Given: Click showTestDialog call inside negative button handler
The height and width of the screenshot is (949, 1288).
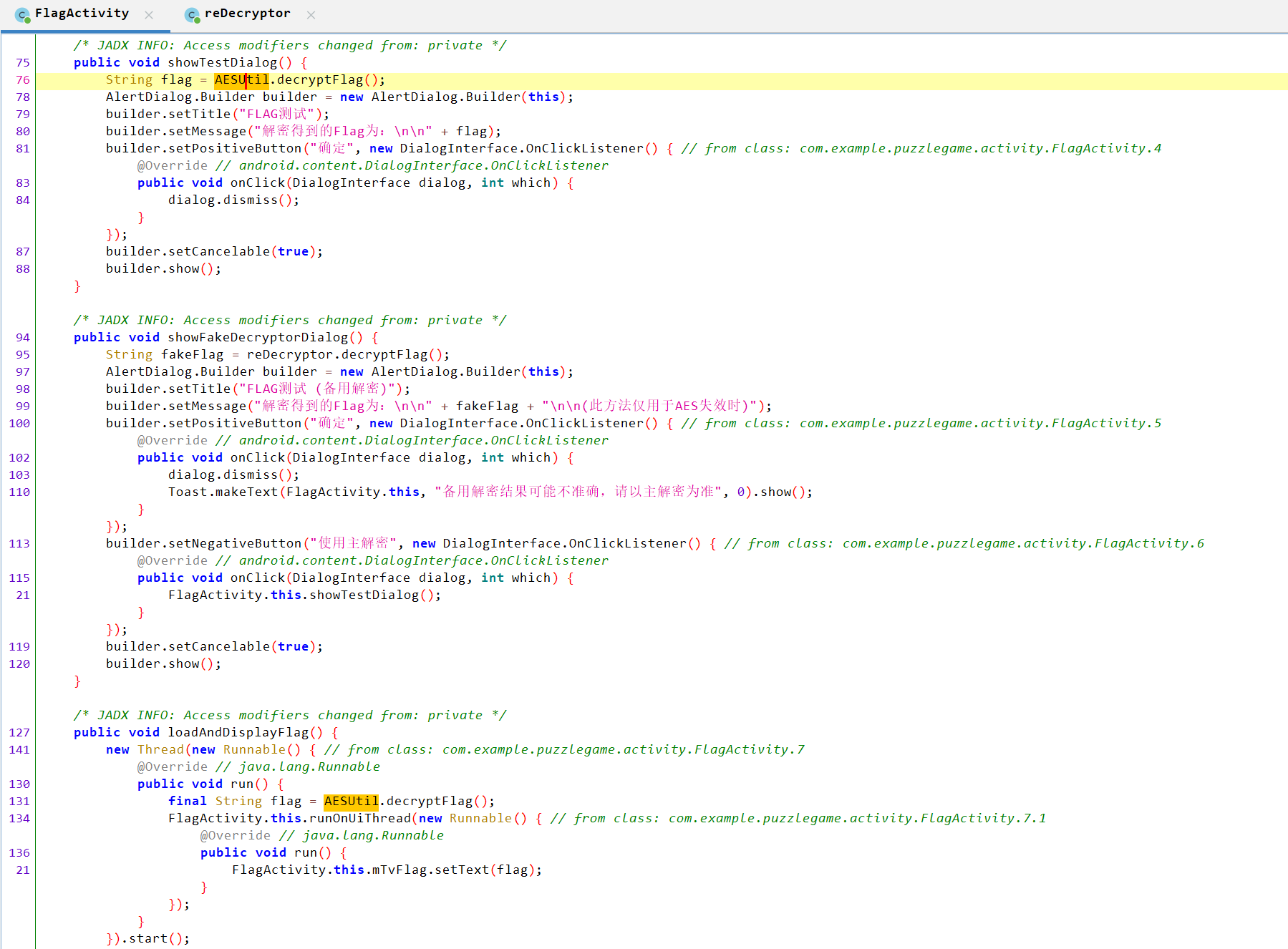Looking at the screenshot, I should tap(364, 595).
